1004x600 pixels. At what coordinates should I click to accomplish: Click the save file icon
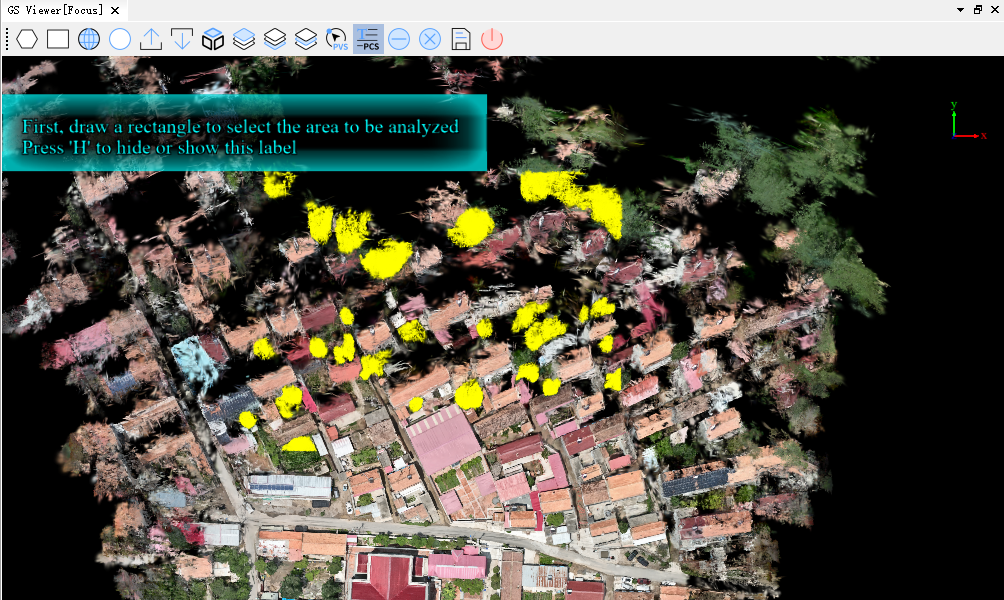tap(460, 39)
